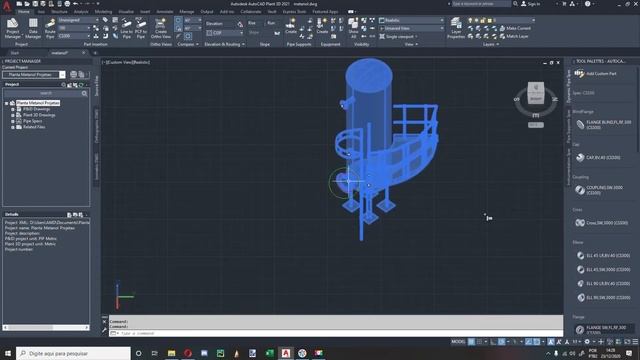
Task: Select COUPLING SW 3000 palette item
Action: point(599,190)
